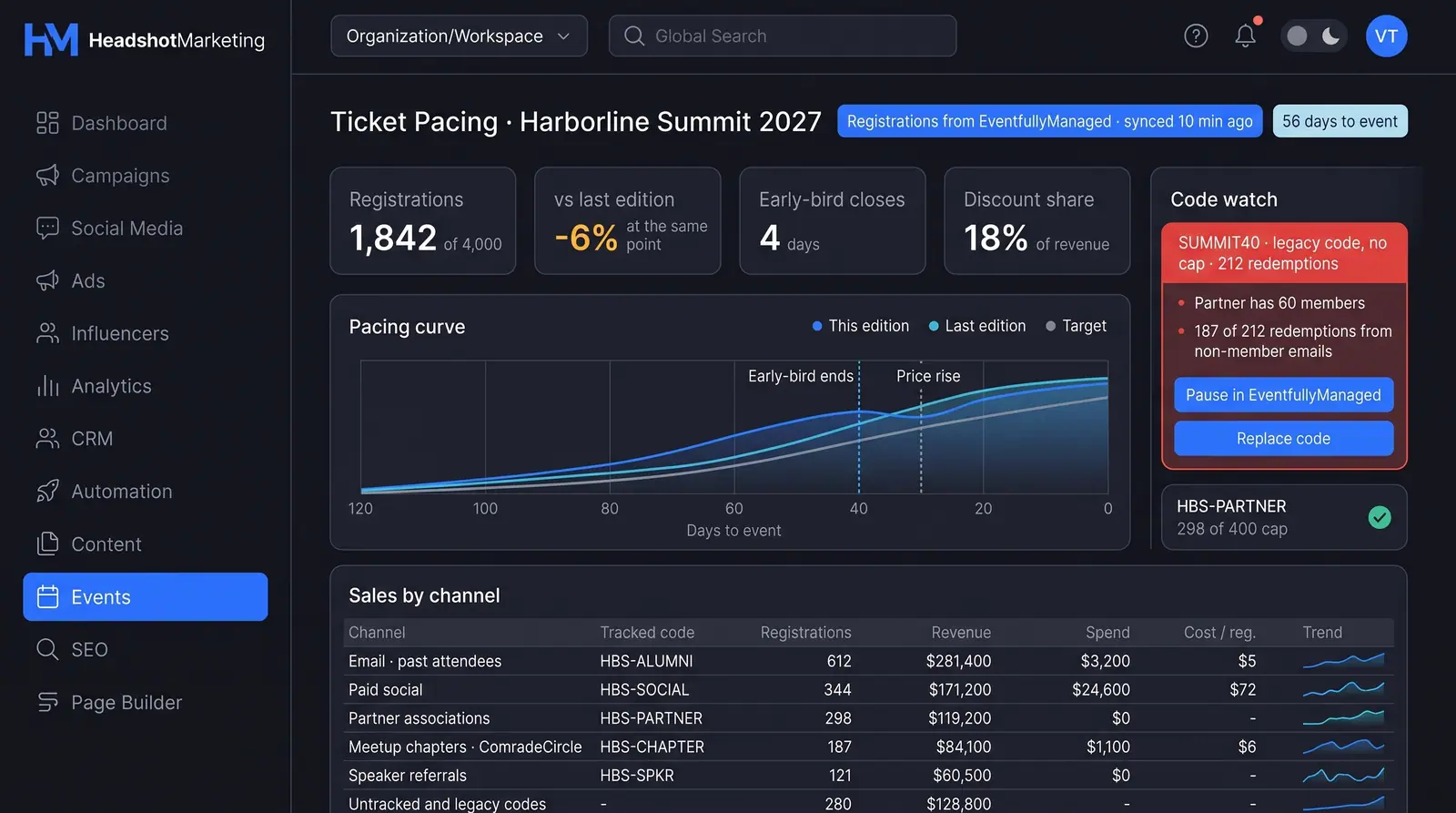Click the Registrations 1,842 card

[423, 220]
